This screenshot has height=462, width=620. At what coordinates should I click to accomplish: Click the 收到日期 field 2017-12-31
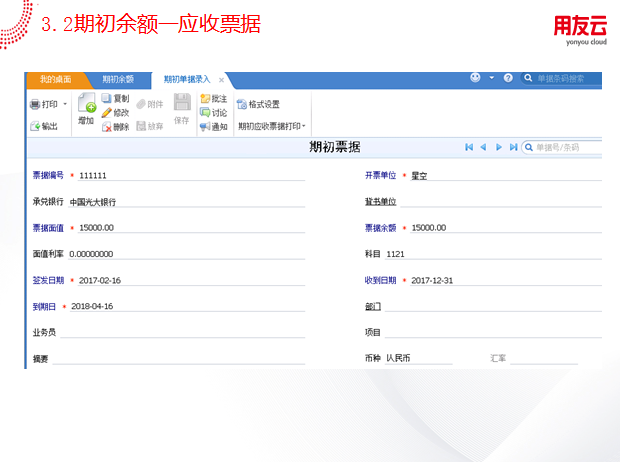pos(506,280)
